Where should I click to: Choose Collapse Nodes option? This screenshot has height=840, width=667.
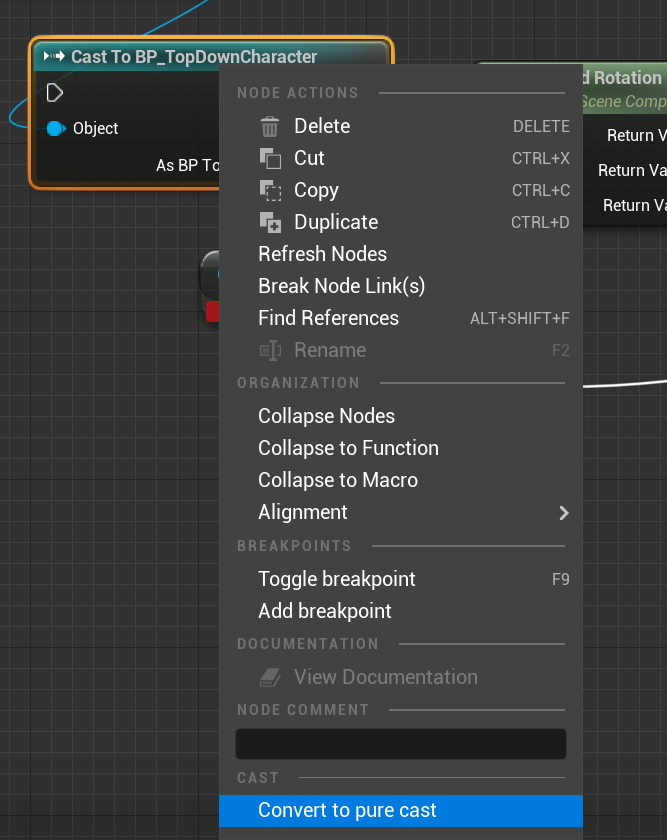pos(326,416)
